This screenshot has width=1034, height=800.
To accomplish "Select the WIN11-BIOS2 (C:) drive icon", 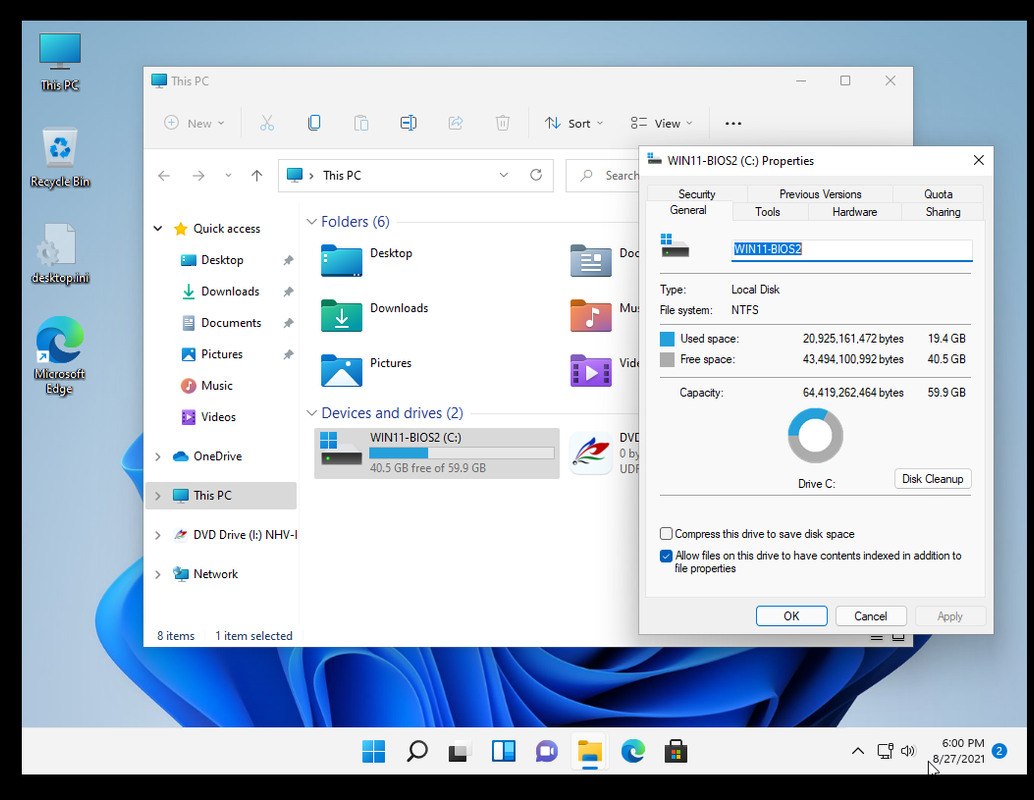I will (340, 449).
